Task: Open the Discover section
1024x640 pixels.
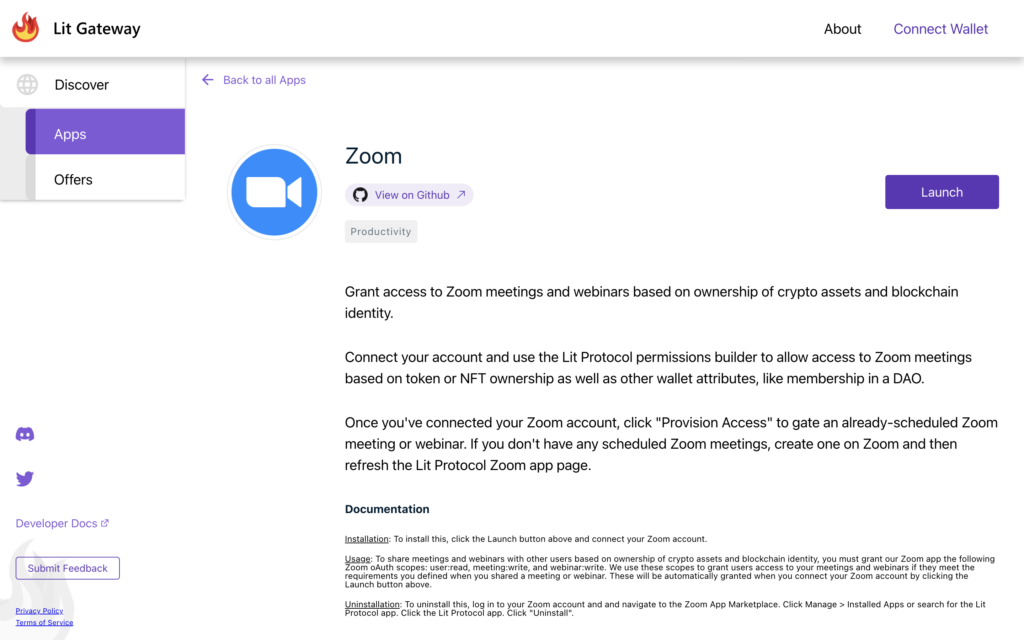Action: point(82,85)
